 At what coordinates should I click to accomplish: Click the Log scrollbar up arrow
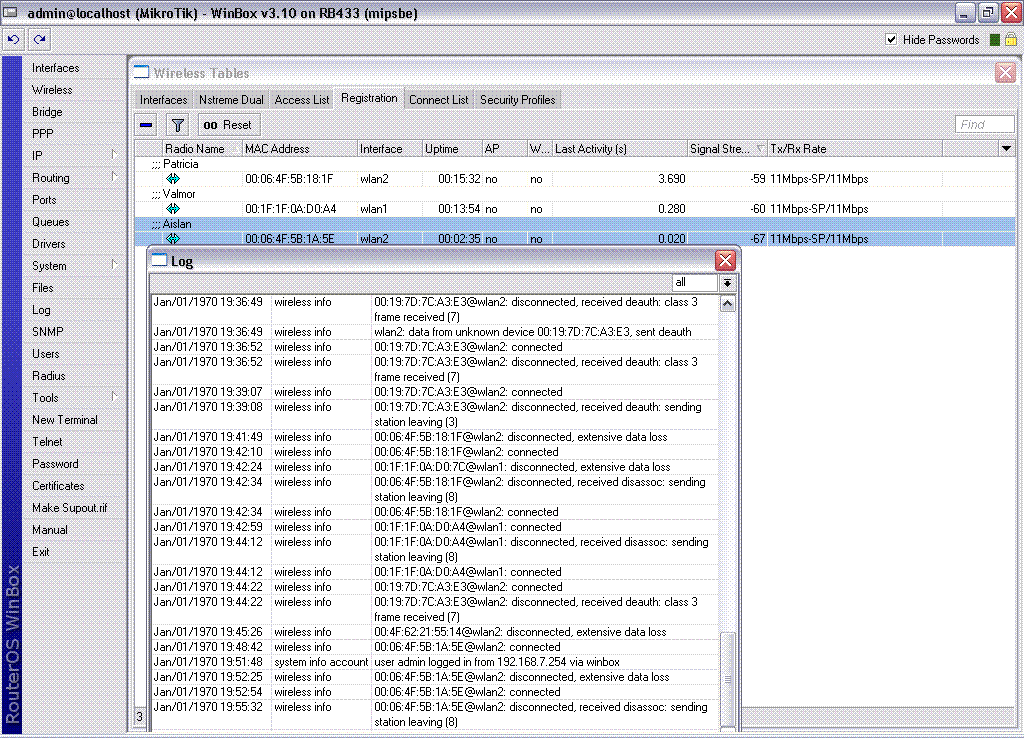[727, 304]
